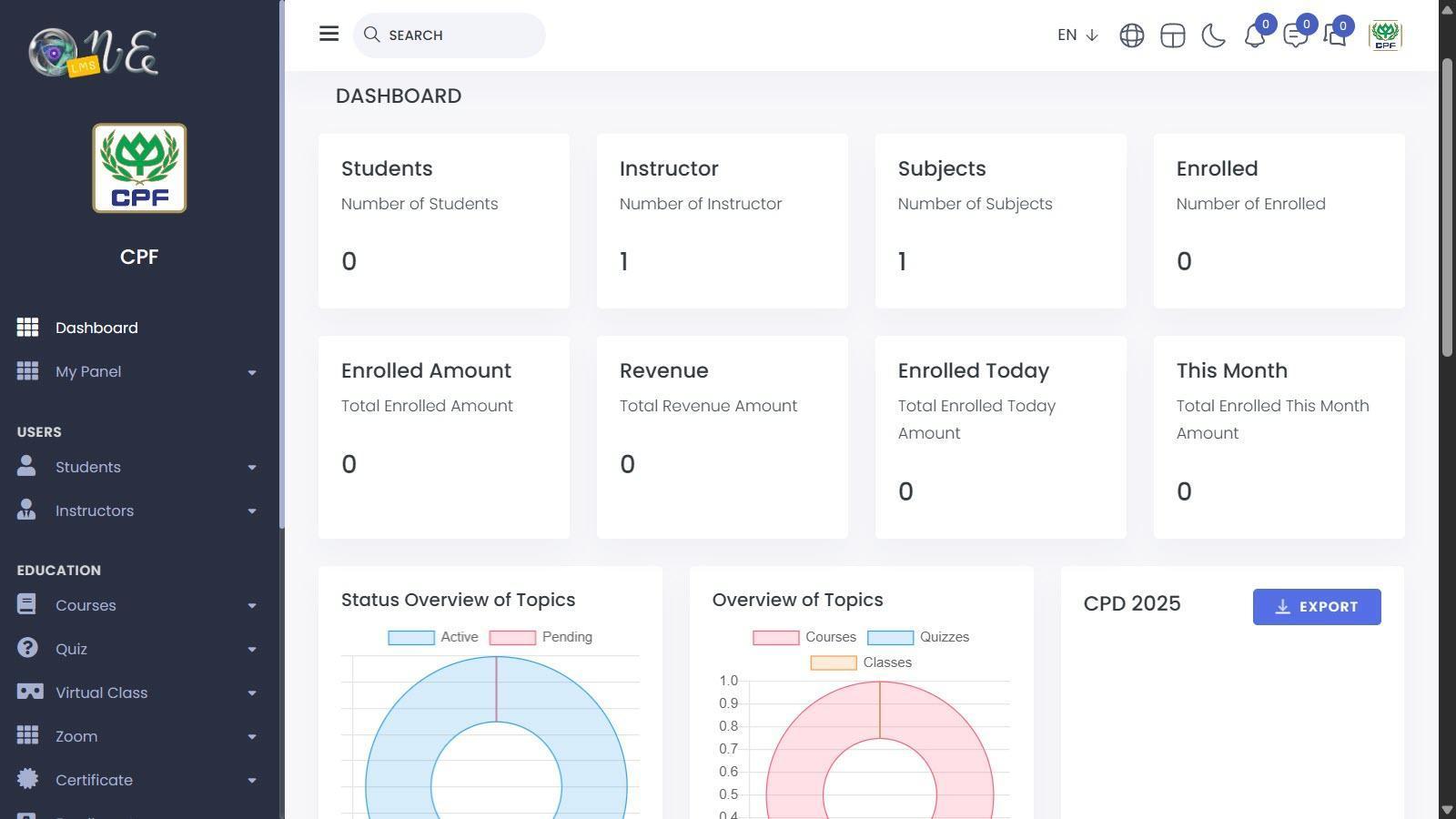Open the chat messages icon
The width and height of the screenshot is (1456, 819).
click(1295, 35)
